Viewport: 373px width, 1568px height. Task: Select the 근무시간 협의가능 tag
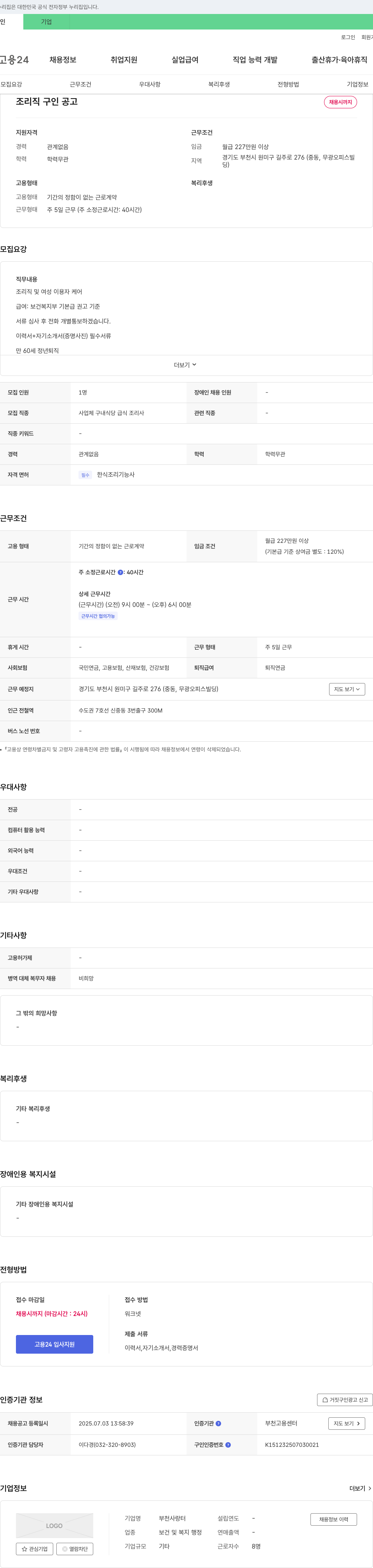point(98,616)
